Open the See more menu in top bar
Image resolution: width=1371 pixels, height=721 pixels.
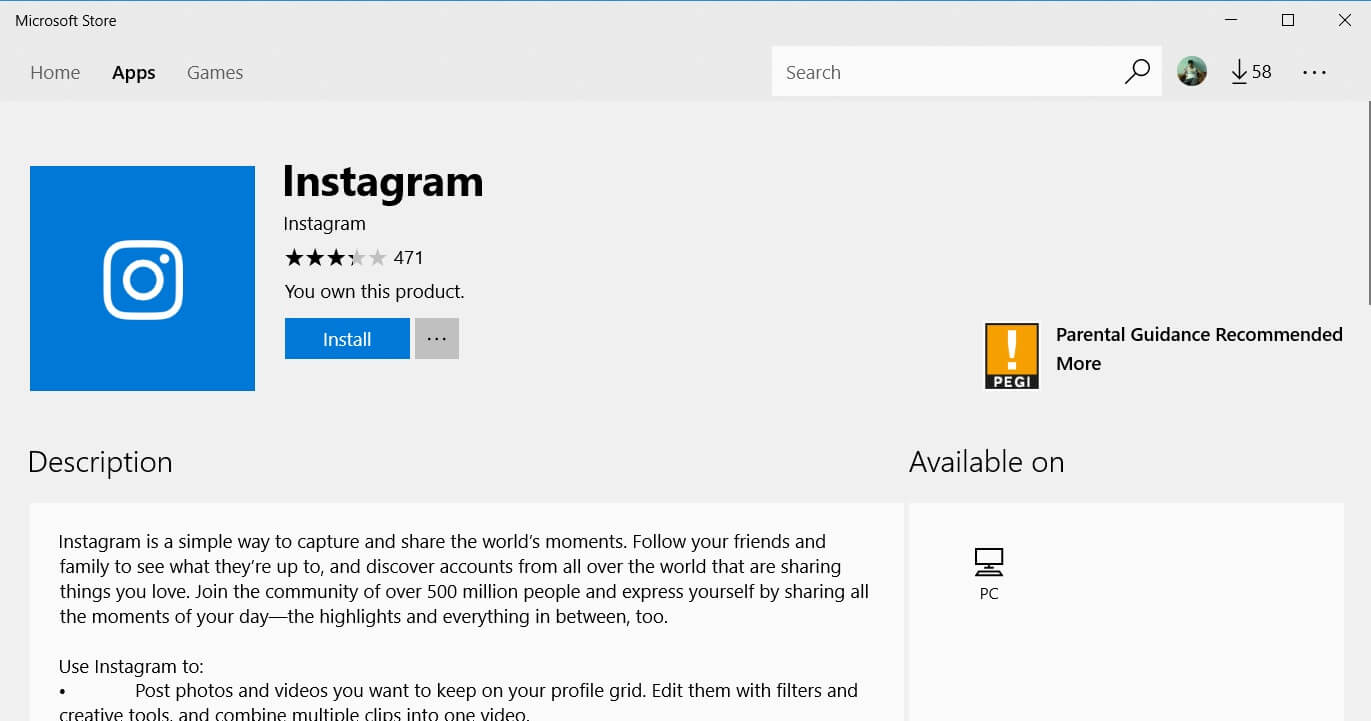coord(1314,72)
